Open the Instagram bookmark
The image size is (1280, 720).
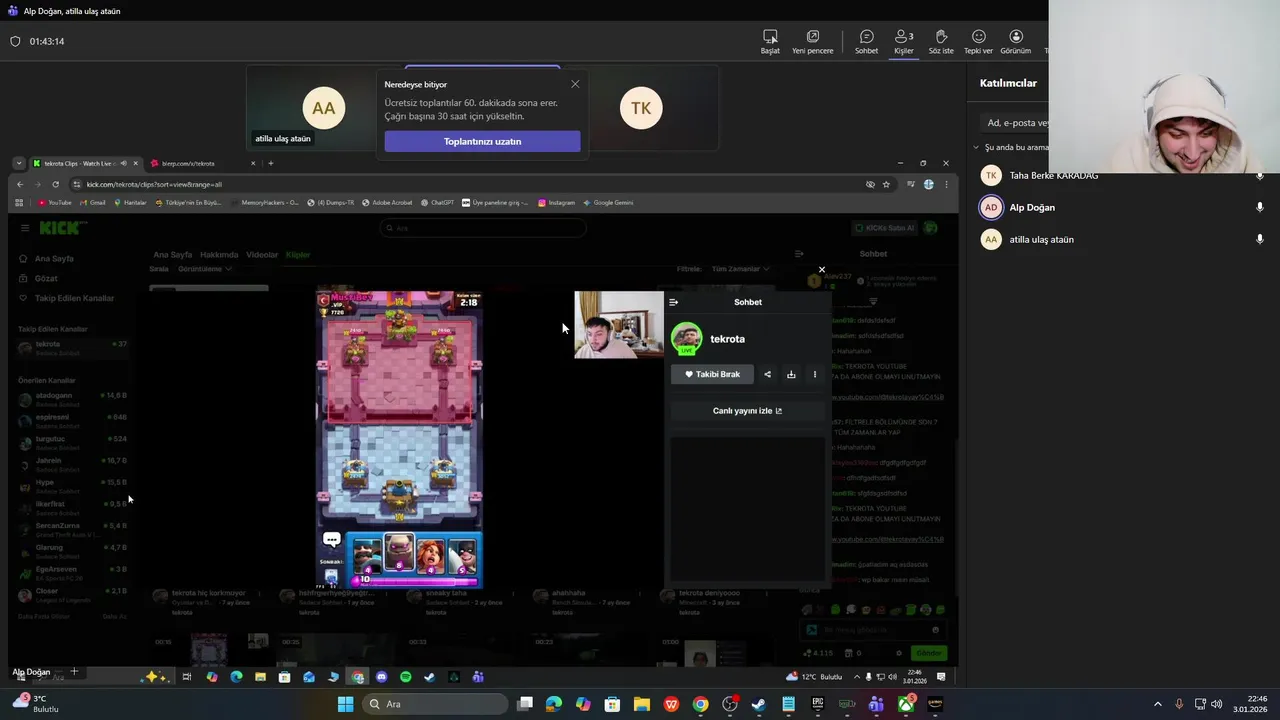point(556,202)
